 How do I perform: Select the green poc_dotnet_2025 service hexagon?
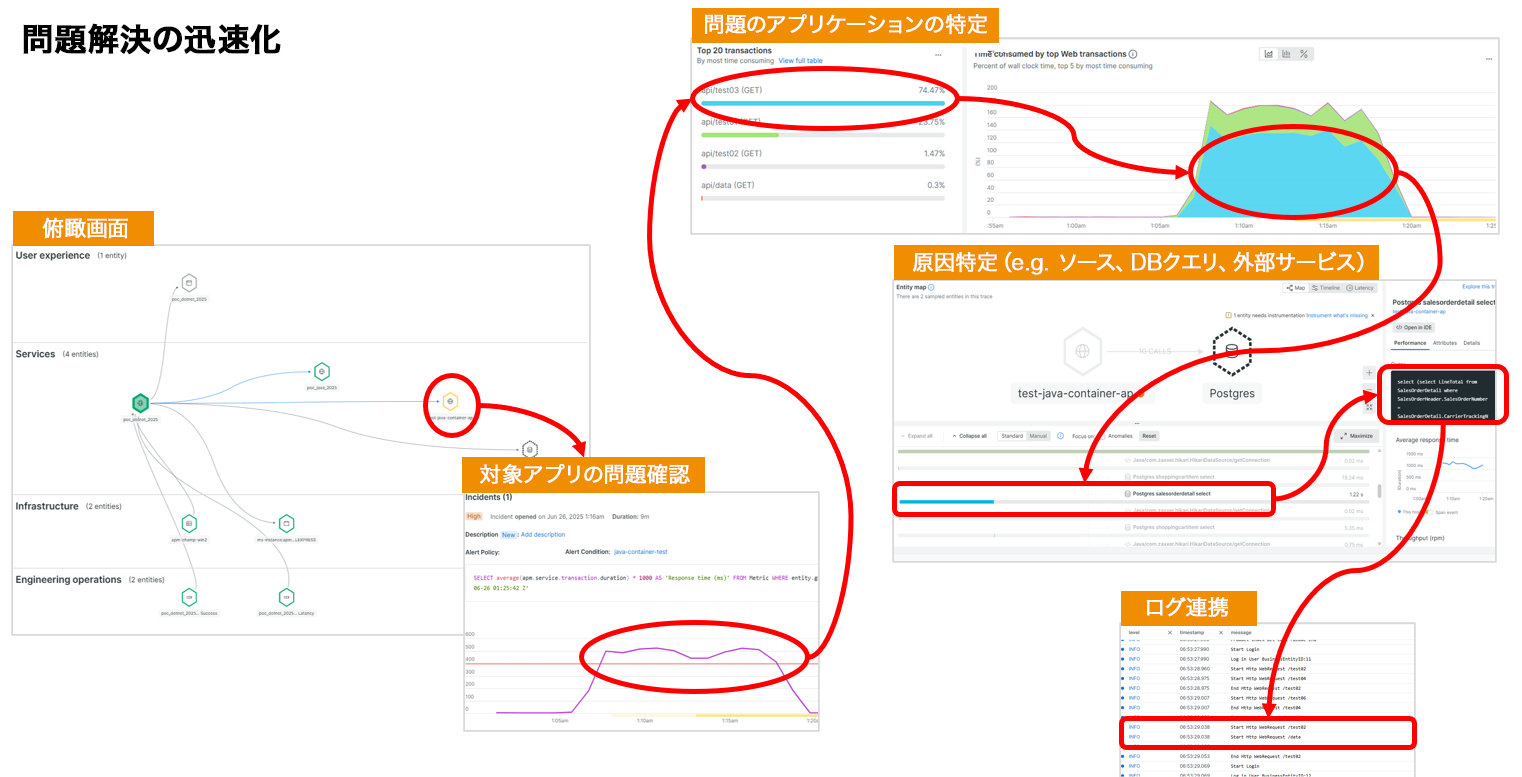[x=140, y=403]
